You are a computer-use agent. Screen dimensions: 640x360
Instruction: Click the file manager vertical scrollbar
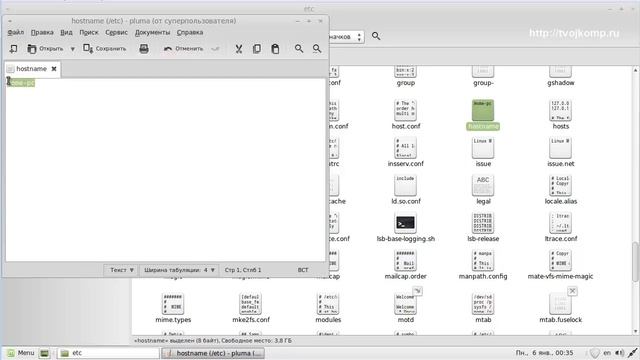point(636,261)
